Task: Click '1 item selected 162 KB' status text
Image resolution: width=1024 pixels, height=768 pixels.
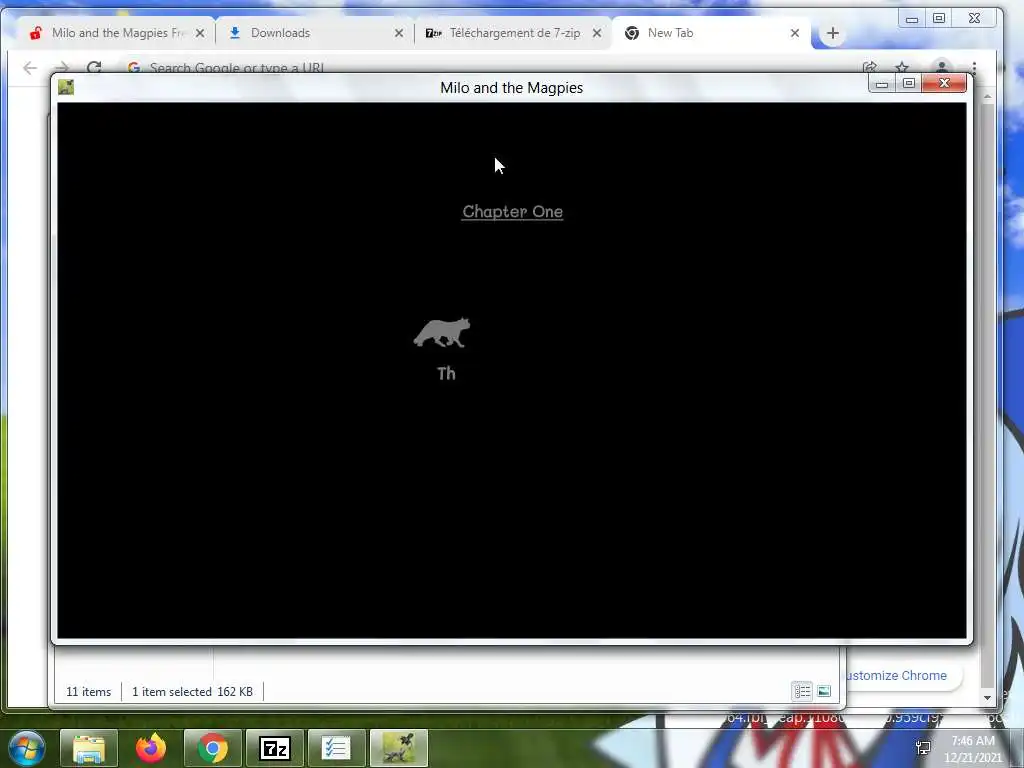Action: pyautogui.click(x=193, y=692)
